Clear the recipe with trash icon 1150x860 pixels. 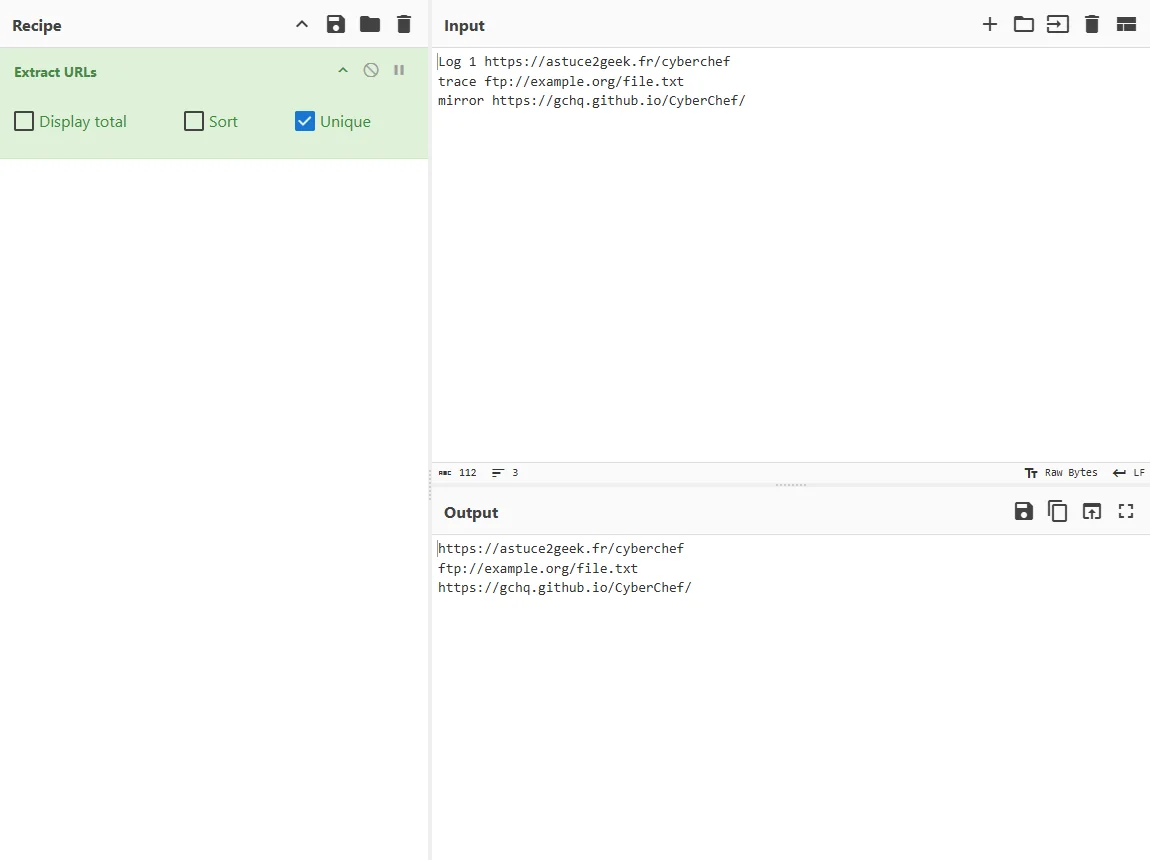tap(403, 24)
